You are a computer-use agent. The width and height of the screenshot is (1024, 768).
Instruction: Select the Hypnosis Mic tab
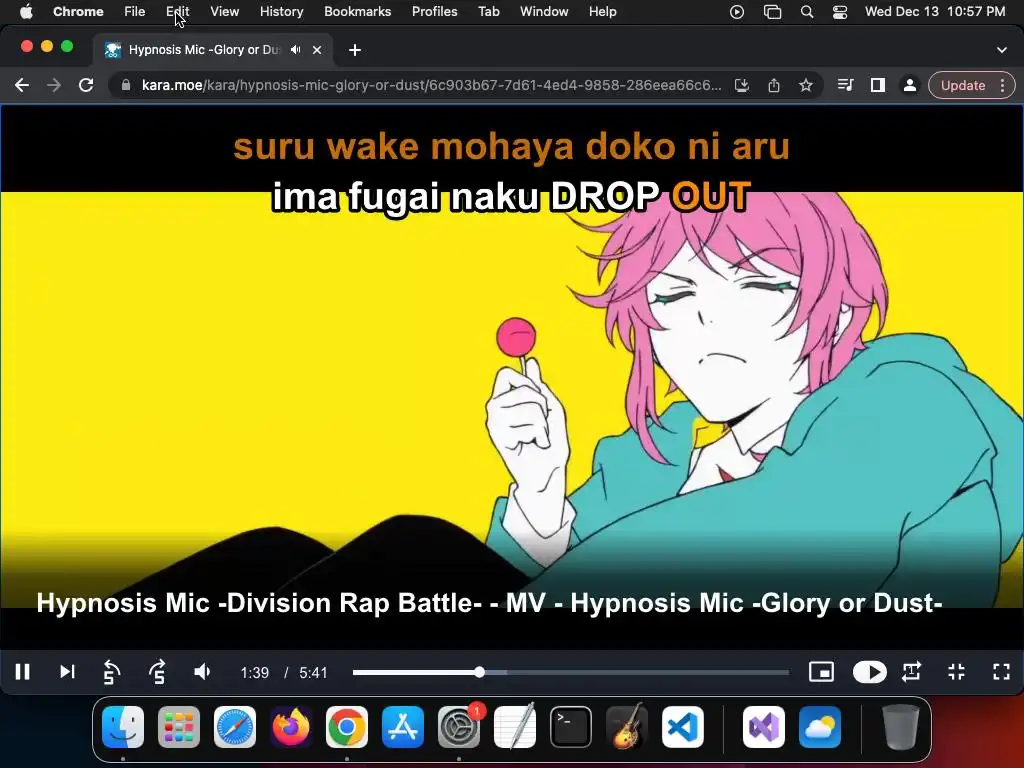click(x=204, y=50)
